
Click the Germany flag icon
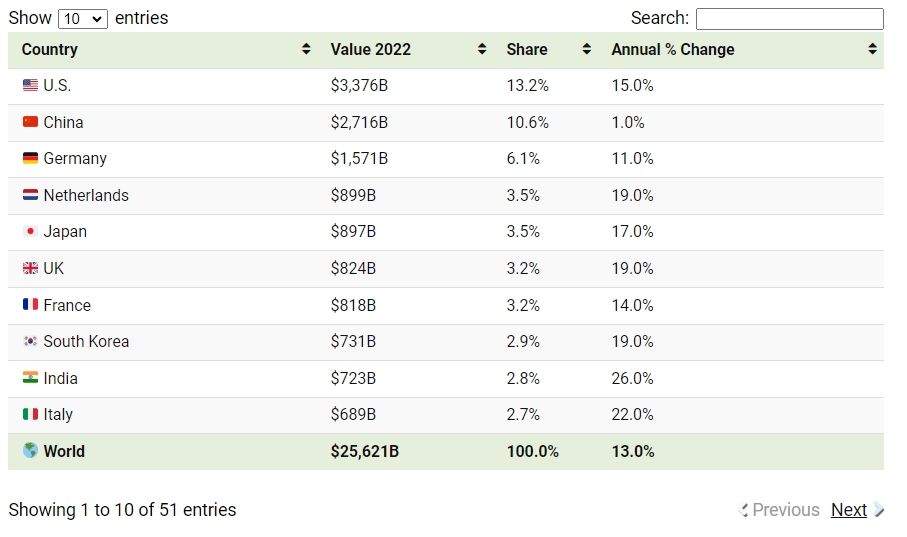[x=30, y=158]
